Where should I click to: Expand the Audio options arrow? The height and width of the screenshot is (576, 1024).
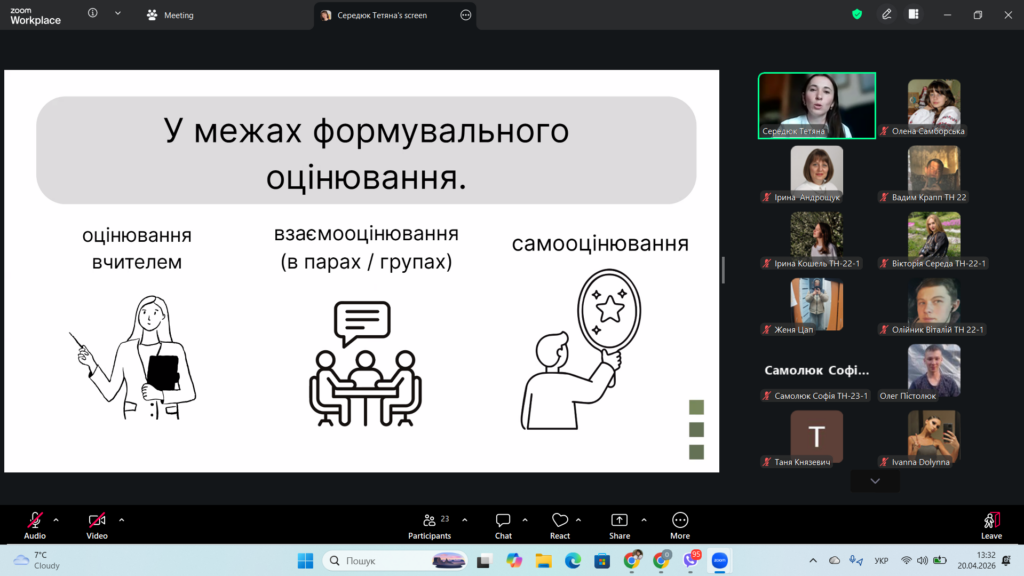pos(56,520)
